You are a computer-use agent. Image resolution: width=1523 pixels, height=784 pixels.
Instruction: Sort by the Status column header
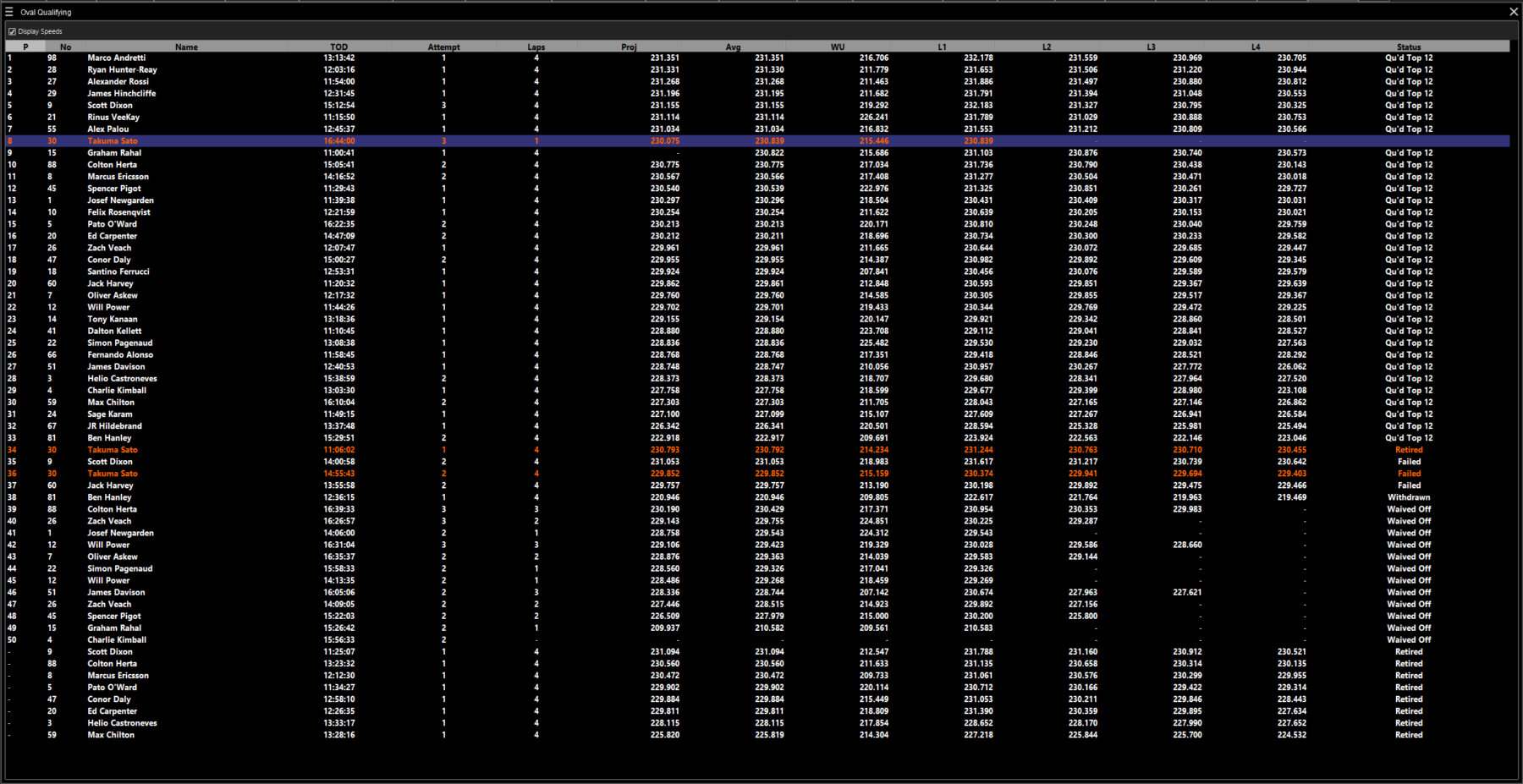pyautogui.click(x=1409, y=47)
